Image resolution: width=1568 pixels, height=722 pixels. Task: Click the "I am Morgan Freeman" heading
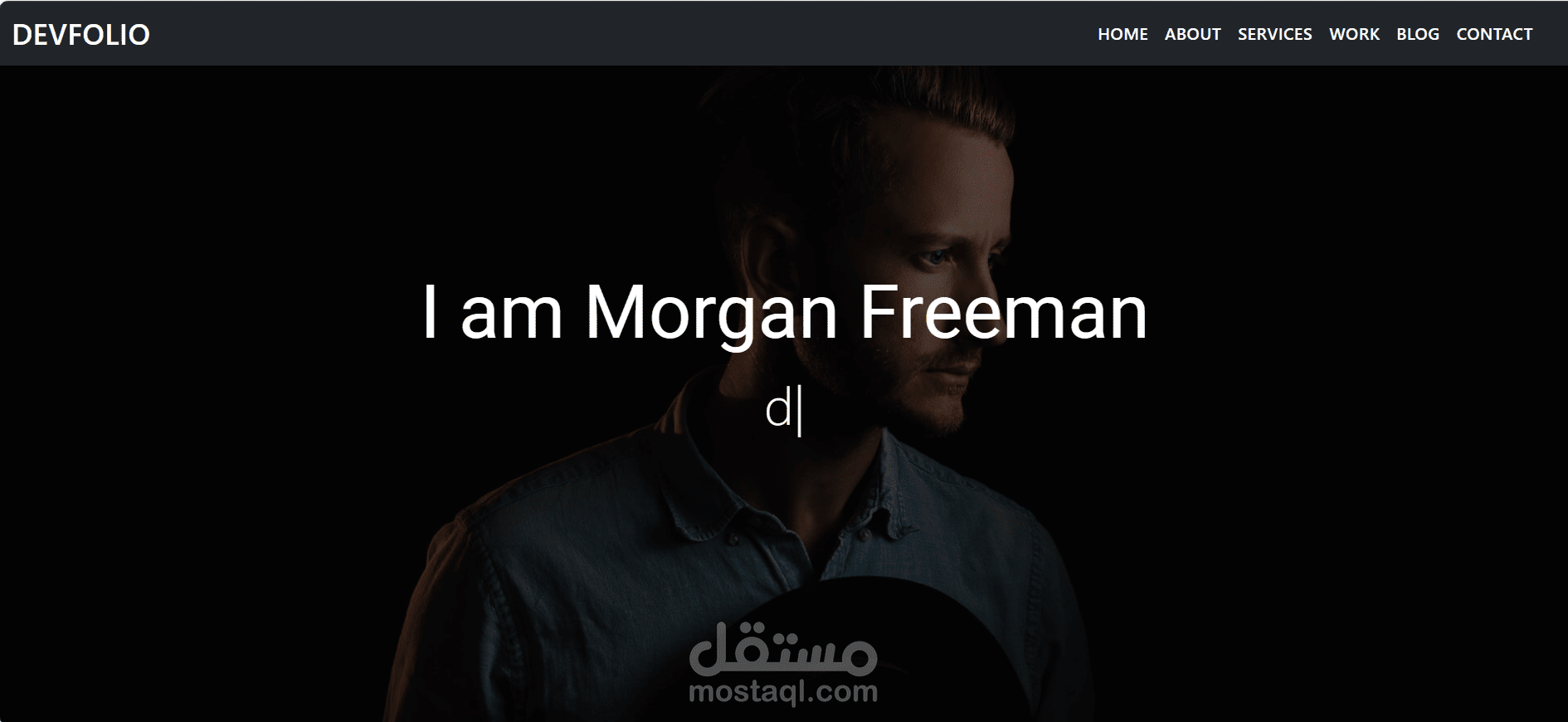coord(785,312)
